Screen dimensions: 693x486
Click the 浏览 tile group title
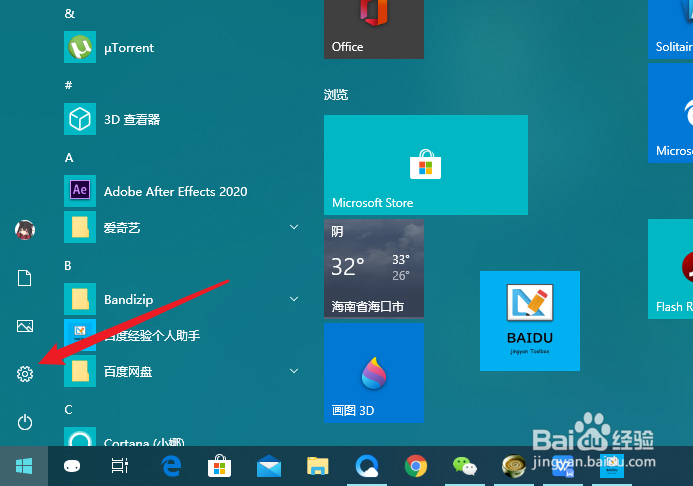tap(336, 95)
